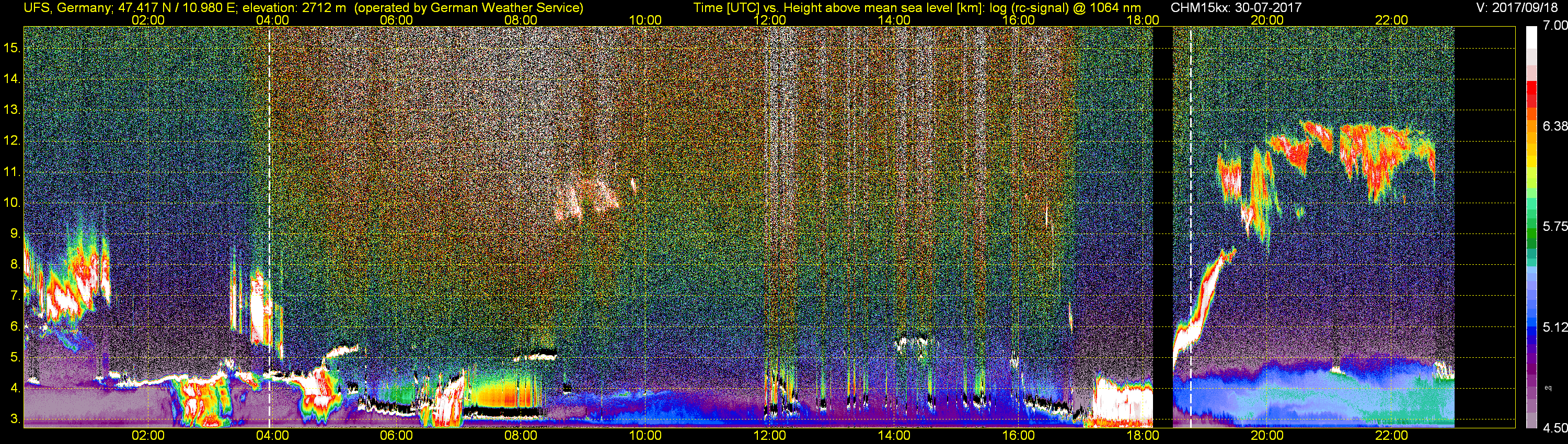
Task: Click the '06:00' label on bottom axis
Action: [396, 436]
